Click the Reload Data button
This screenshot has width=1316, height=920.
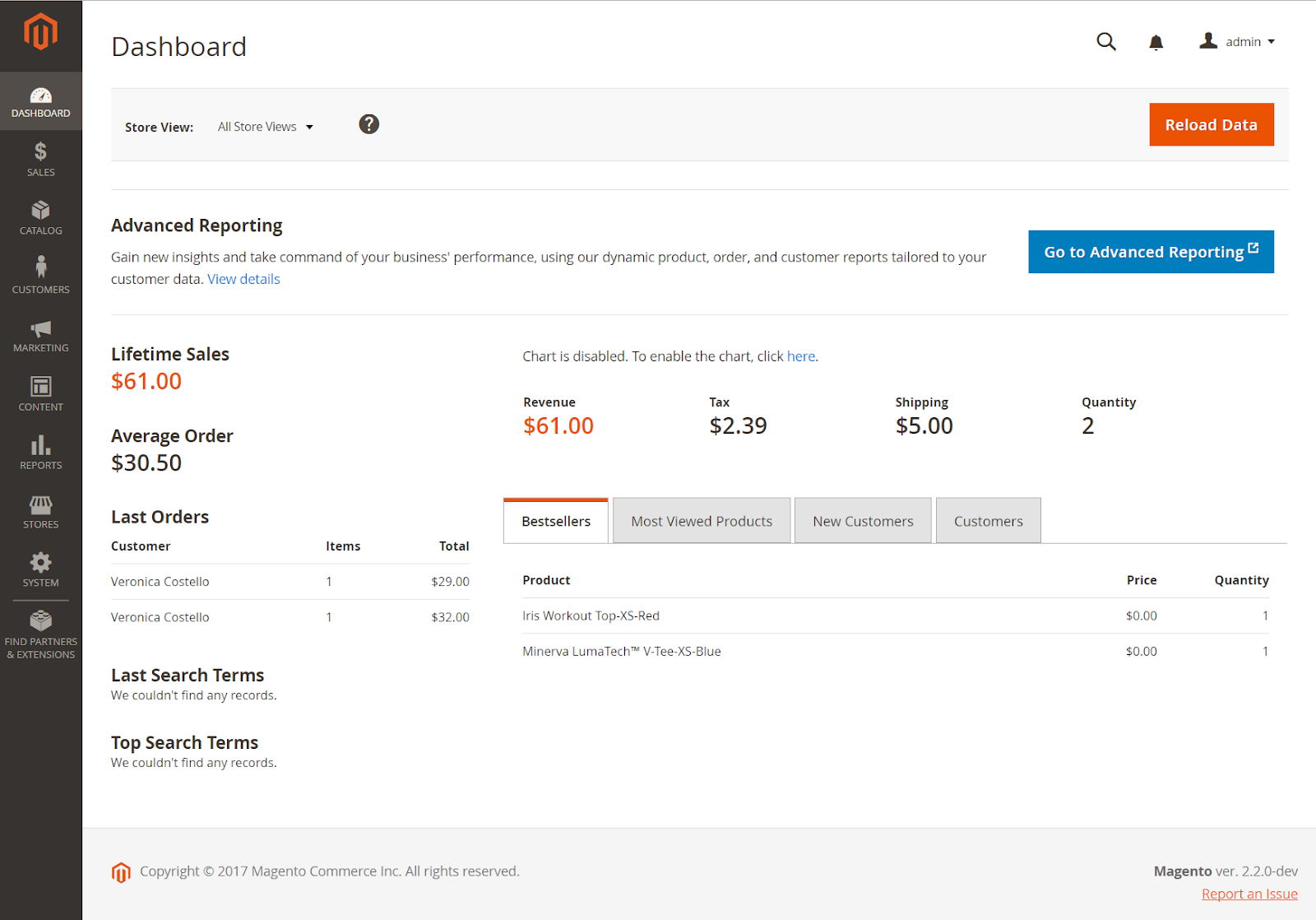1211,124
